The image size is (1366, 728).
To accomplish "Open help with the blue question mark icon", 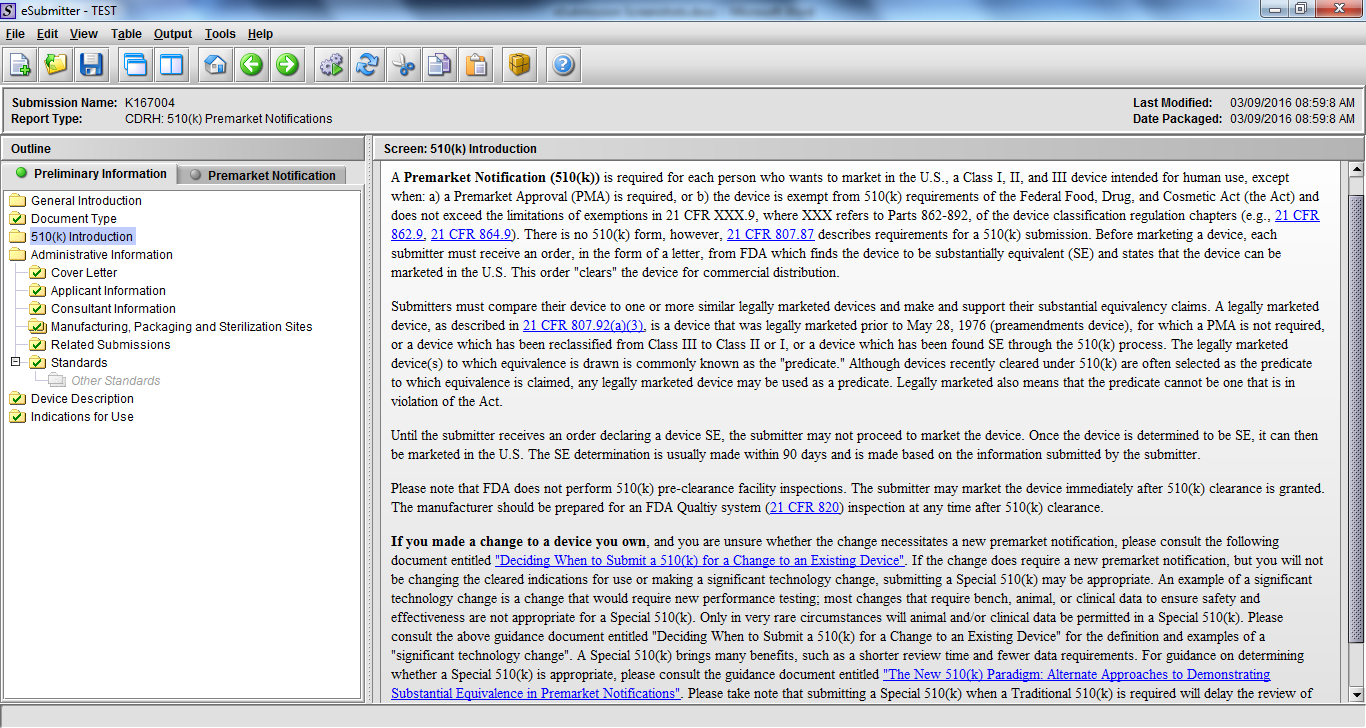I will pos(563,66).
